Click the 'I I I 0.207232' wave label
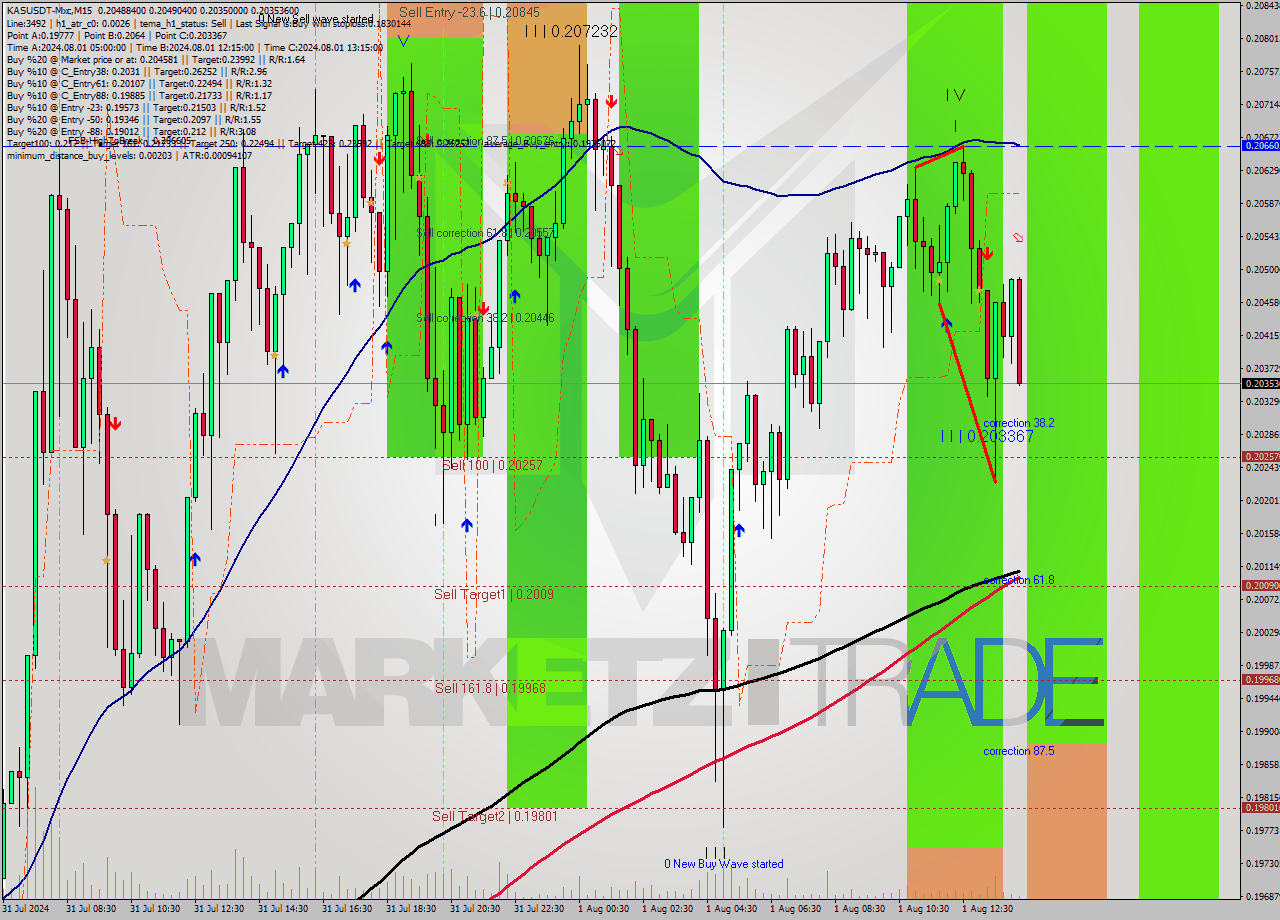 (x=571, y=32)
